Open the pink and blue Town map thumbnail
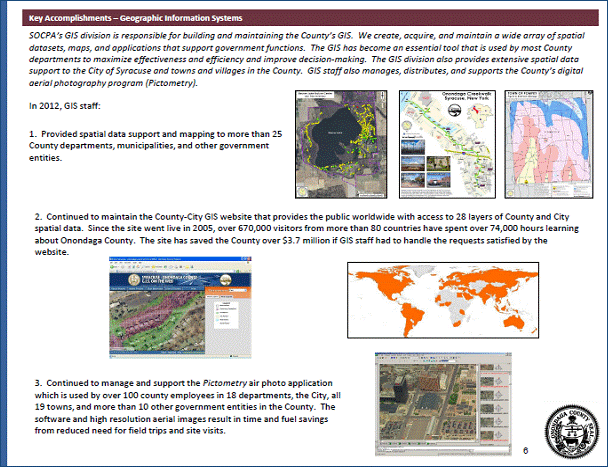608x467 pixels. coord(549,144)
